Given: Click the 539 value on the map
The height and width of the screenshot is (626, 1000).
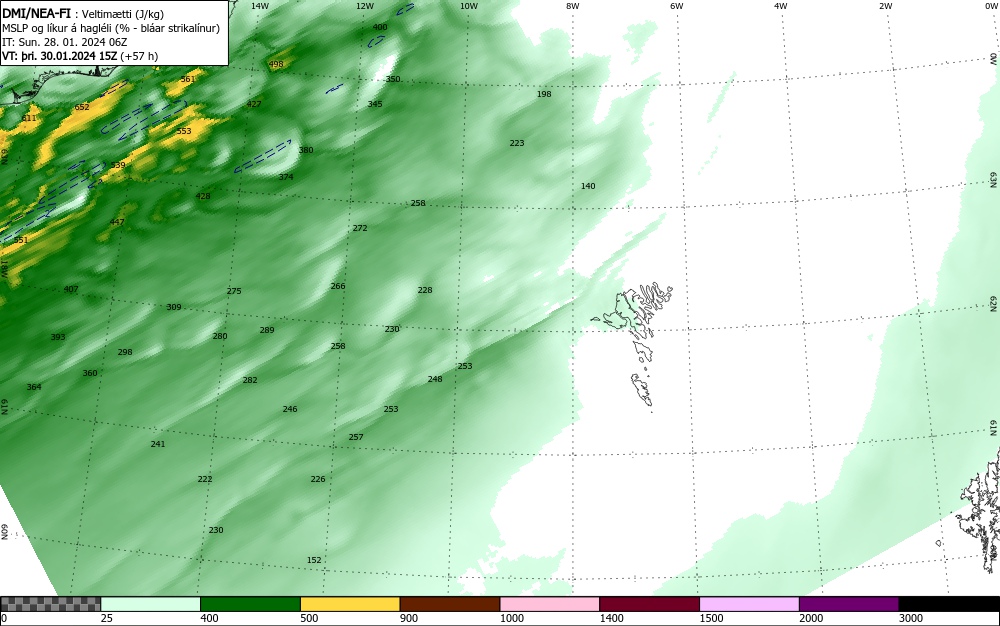Looking at the screenshot, I should 118,165.
